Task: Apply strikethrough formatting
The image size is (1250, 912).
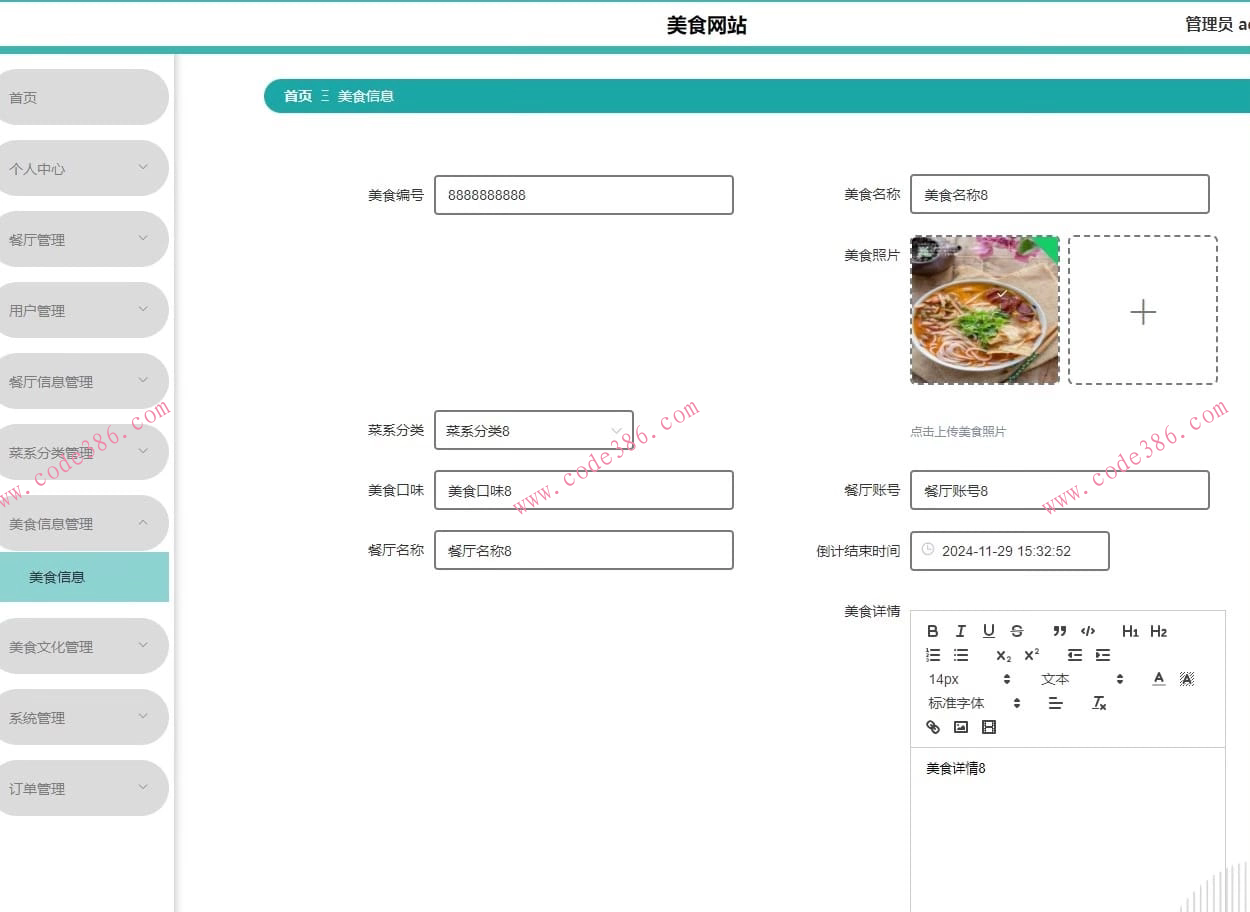Action: (x=1017, y=631)
